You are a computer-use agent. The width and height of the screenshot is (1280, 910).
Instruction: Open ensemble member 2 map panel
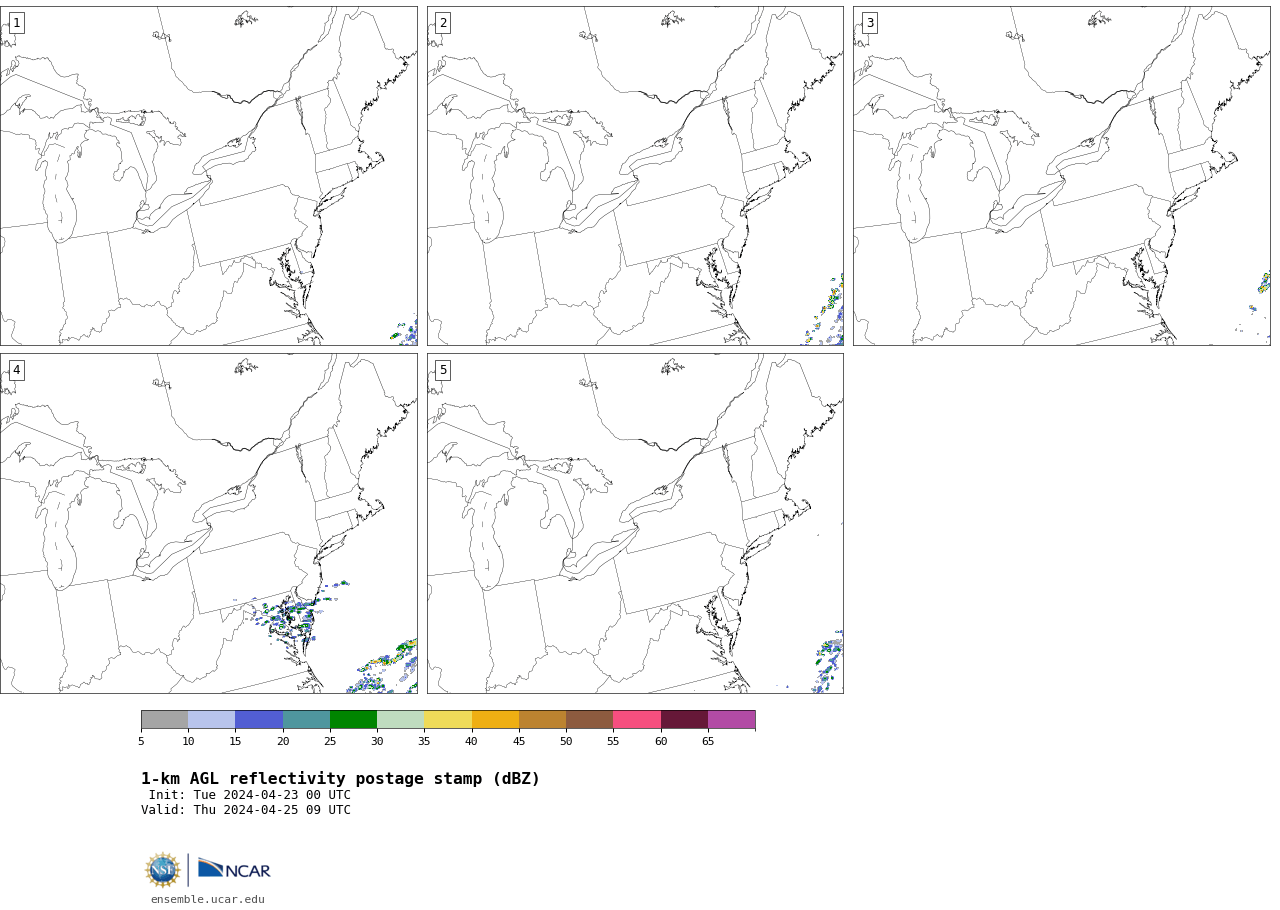click(x=635, y=176)
